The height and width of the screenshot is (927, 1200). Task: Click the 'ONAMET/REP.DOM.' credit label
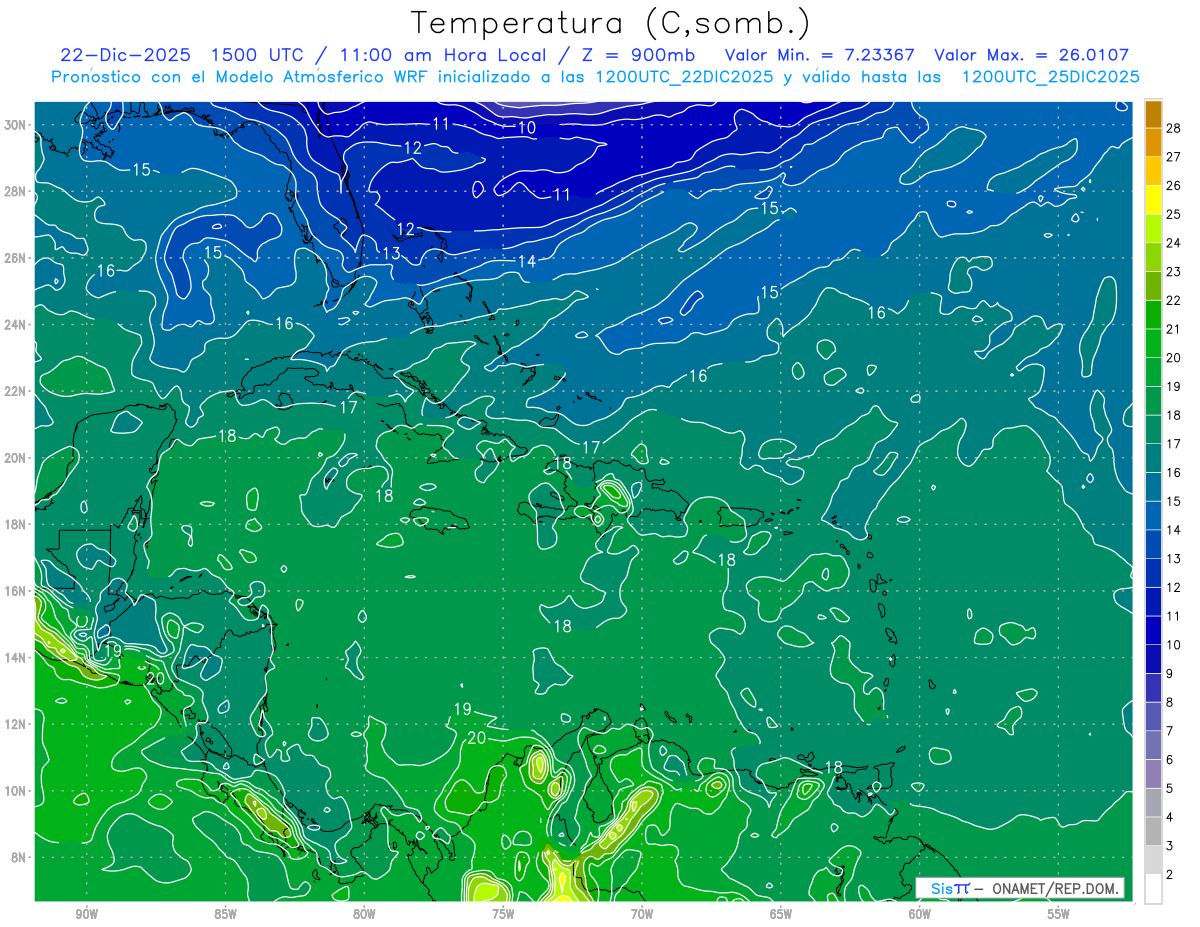point(1056,888)
